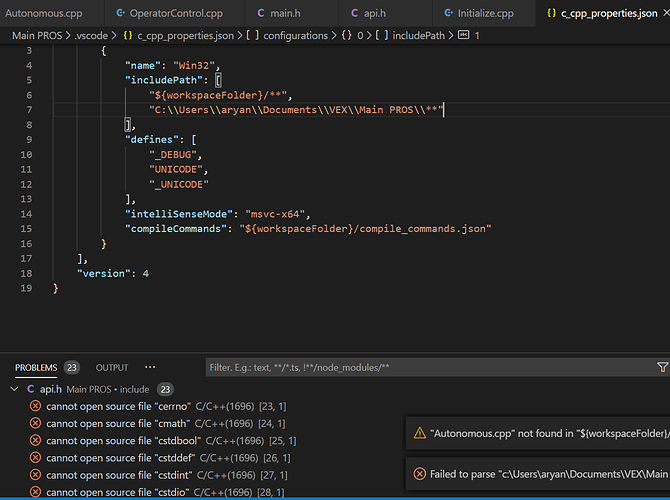Close the c_cpp_properties.json tab
Image resolution: width=670 pixels, height=500 pixels.
click(x=666, y=13)
